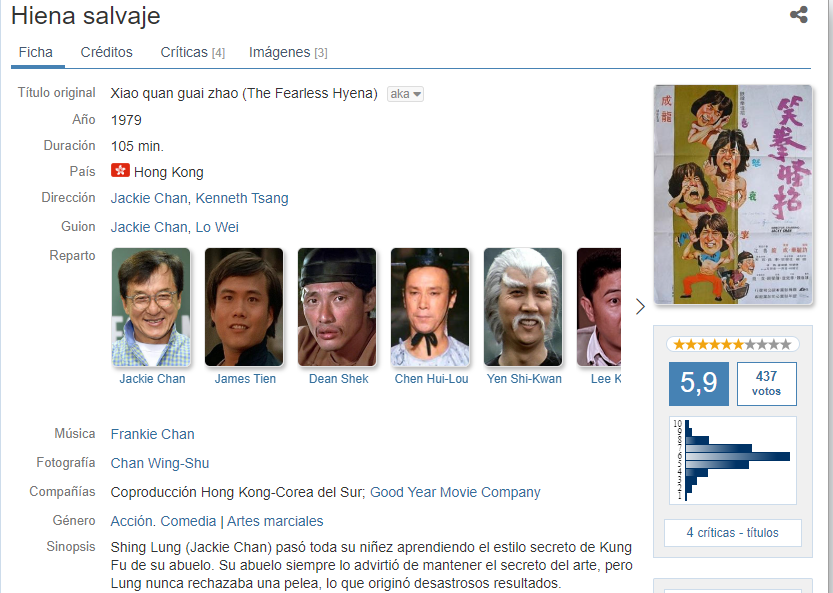Click the share icon
The width and height of the screenshot is (833, 593).
[x=798, y=14]
